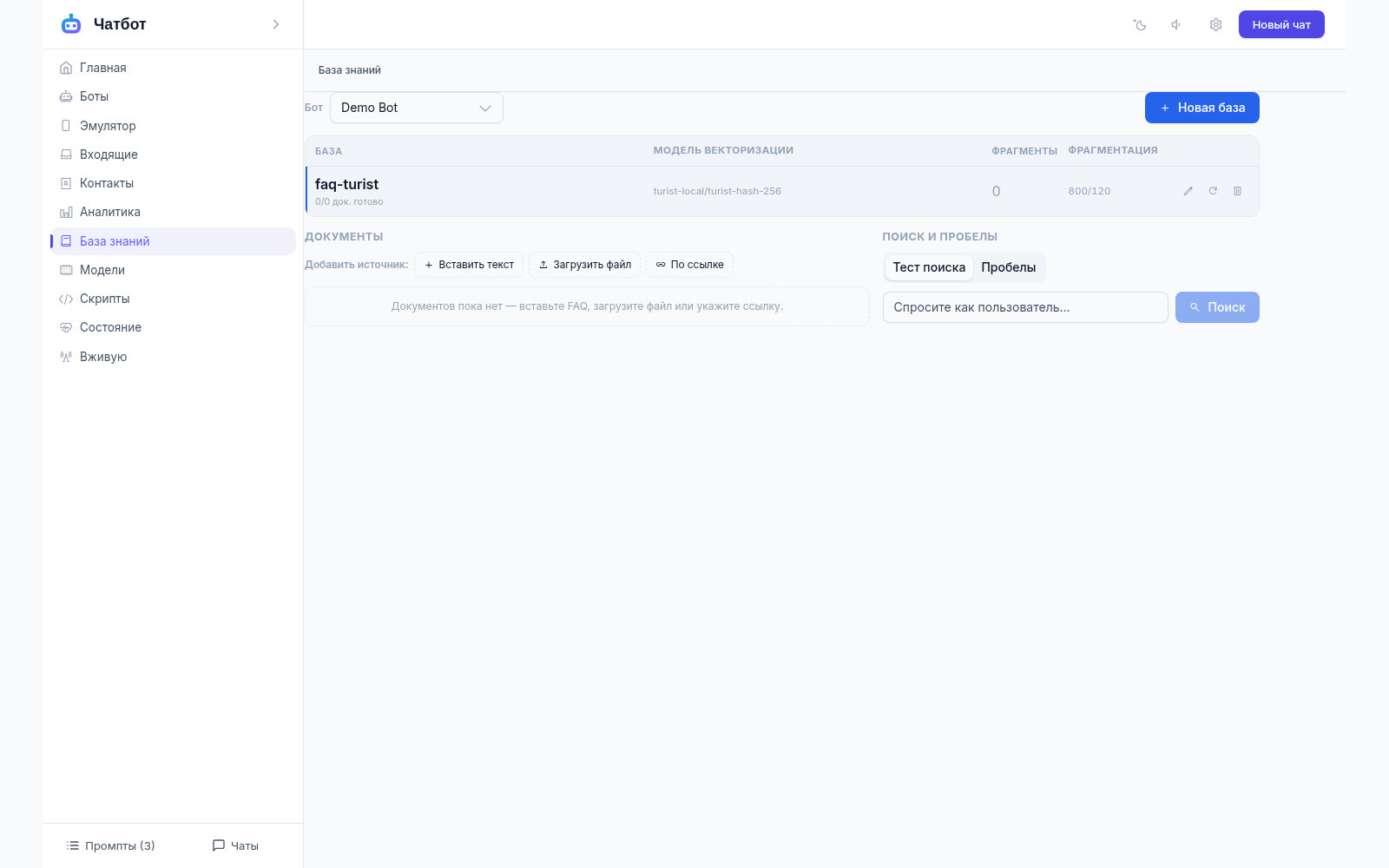Edit the faq-turist base with pencil icon

(x=1188, y=191)
